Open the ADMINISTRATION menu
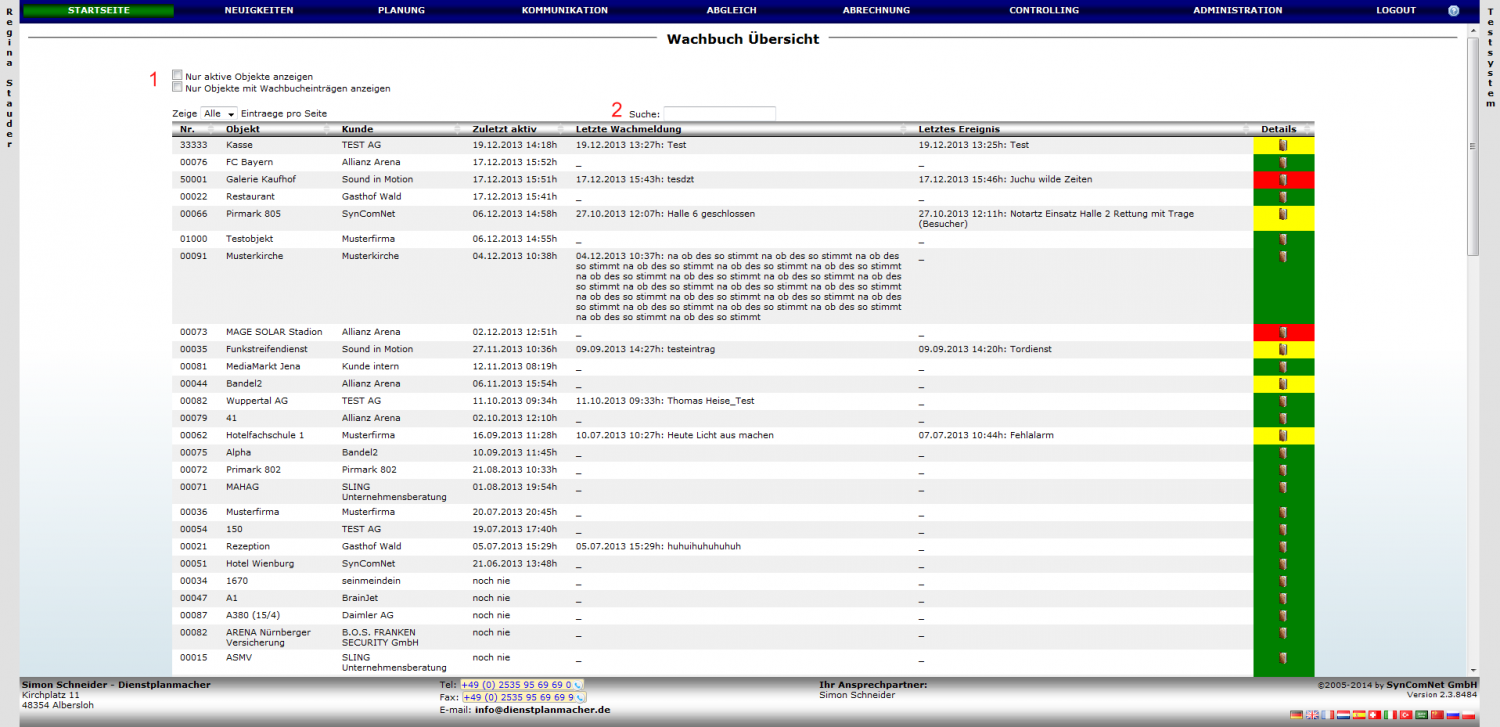 pos(1238,11)
